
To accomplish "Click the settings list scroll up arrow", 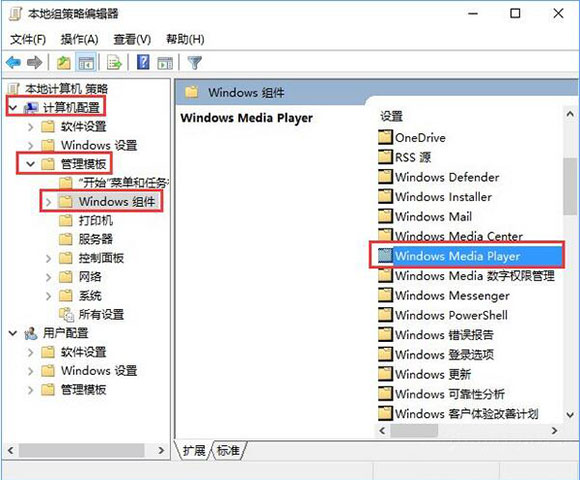I will pos(570,114).
